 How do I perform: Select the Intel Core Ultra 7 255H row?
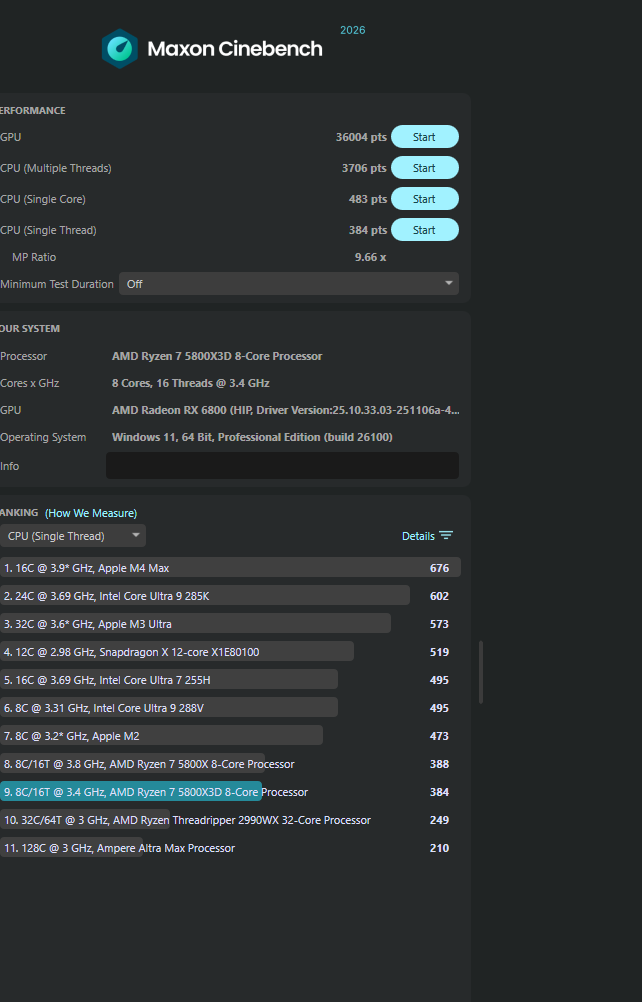point(230,680)
